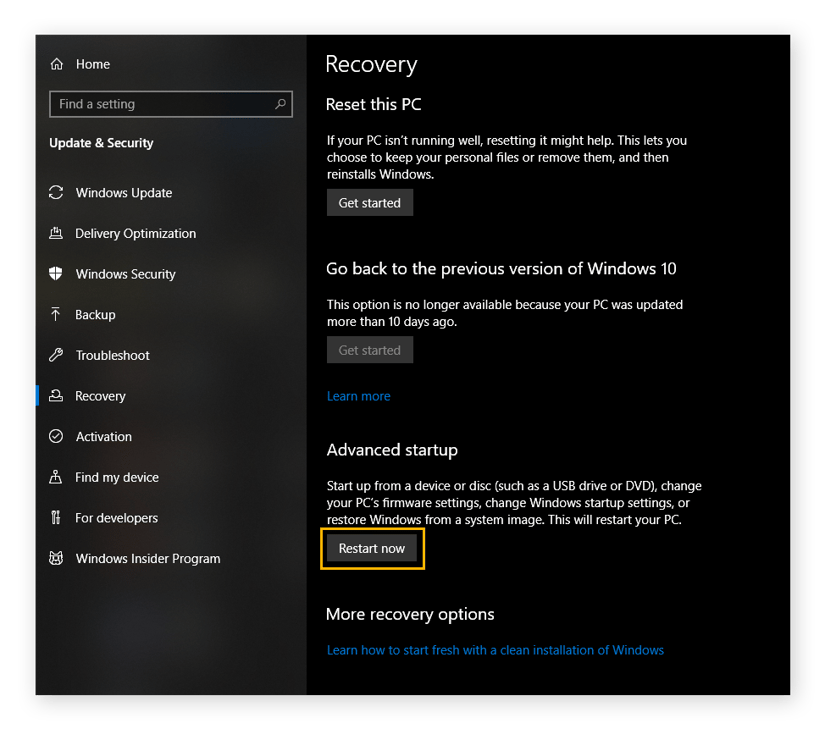Select the For developers icon

tap(56, 518)
